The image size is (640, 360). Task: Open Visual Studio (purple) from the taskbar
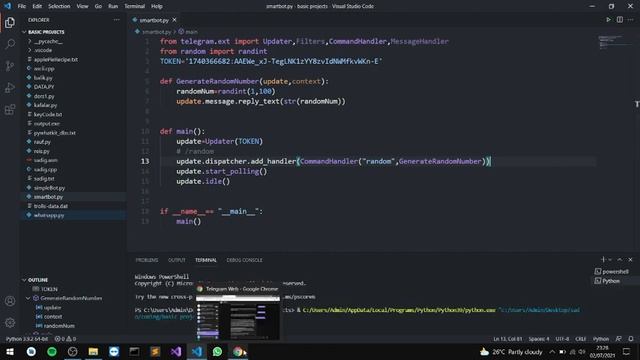coord(176,351)
